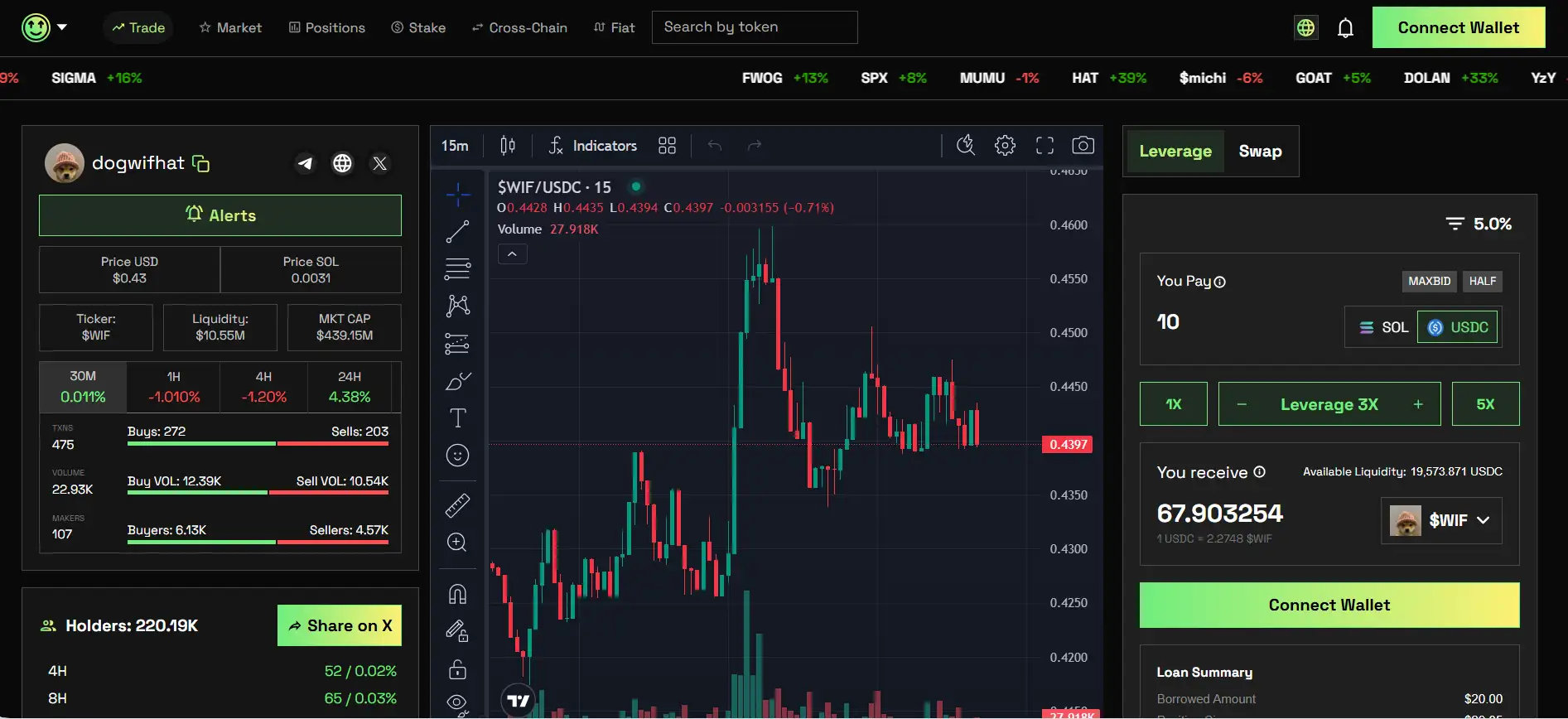Select the Text tool in chart toolbar
Image resolution: width=1568 pixels, height=719 pixels.
pos(457,417)
